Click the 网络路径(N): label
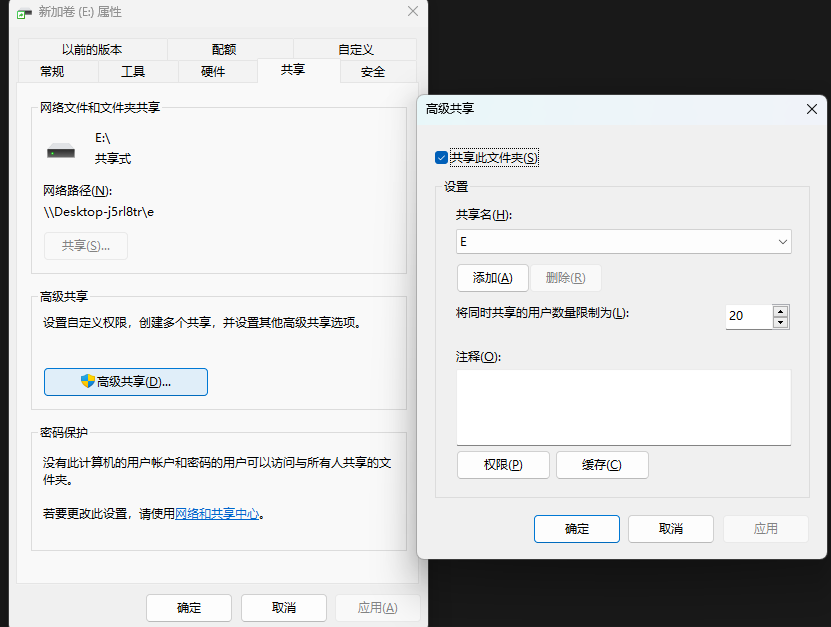 (x=77, y=190)
